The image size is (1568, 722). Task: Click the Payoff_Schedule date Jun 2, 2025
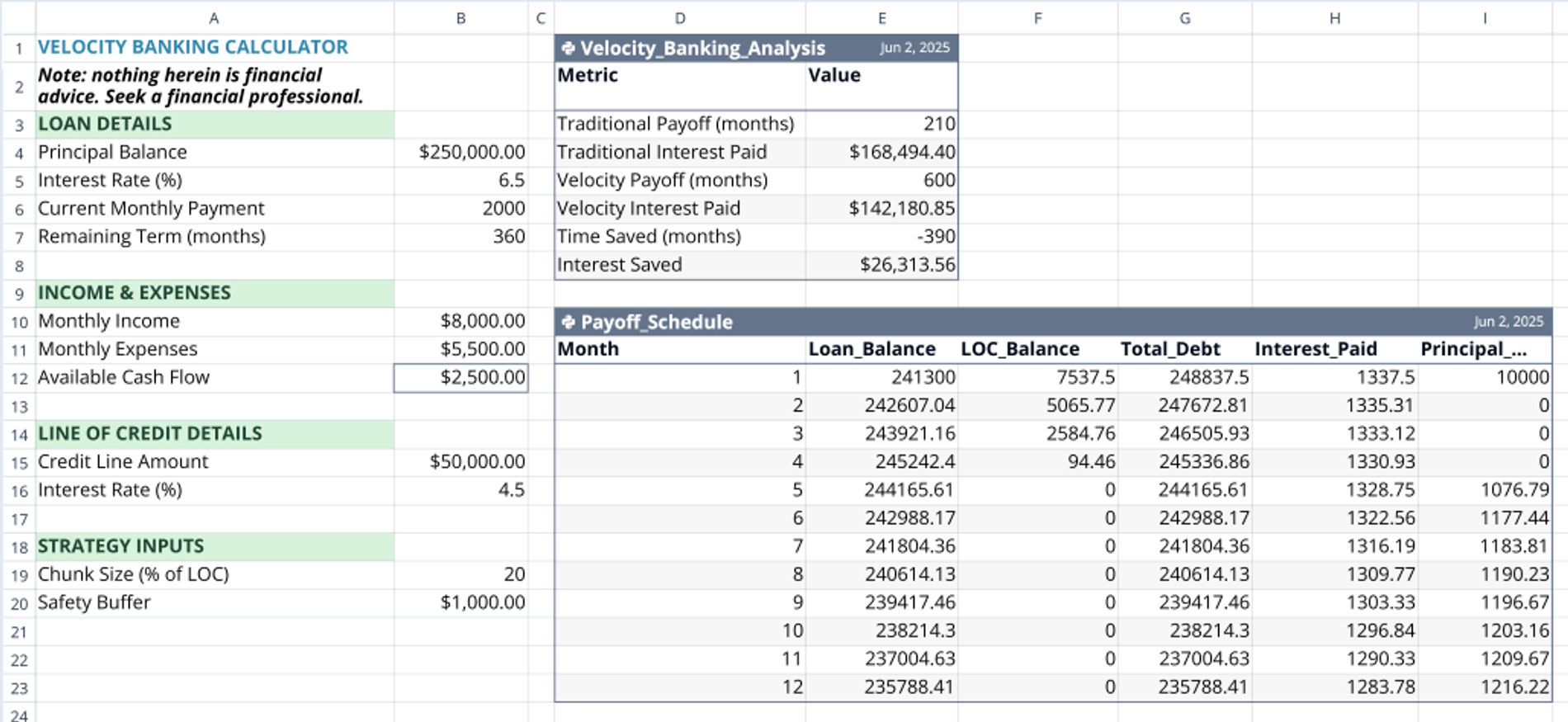[x=1509, y=322]
